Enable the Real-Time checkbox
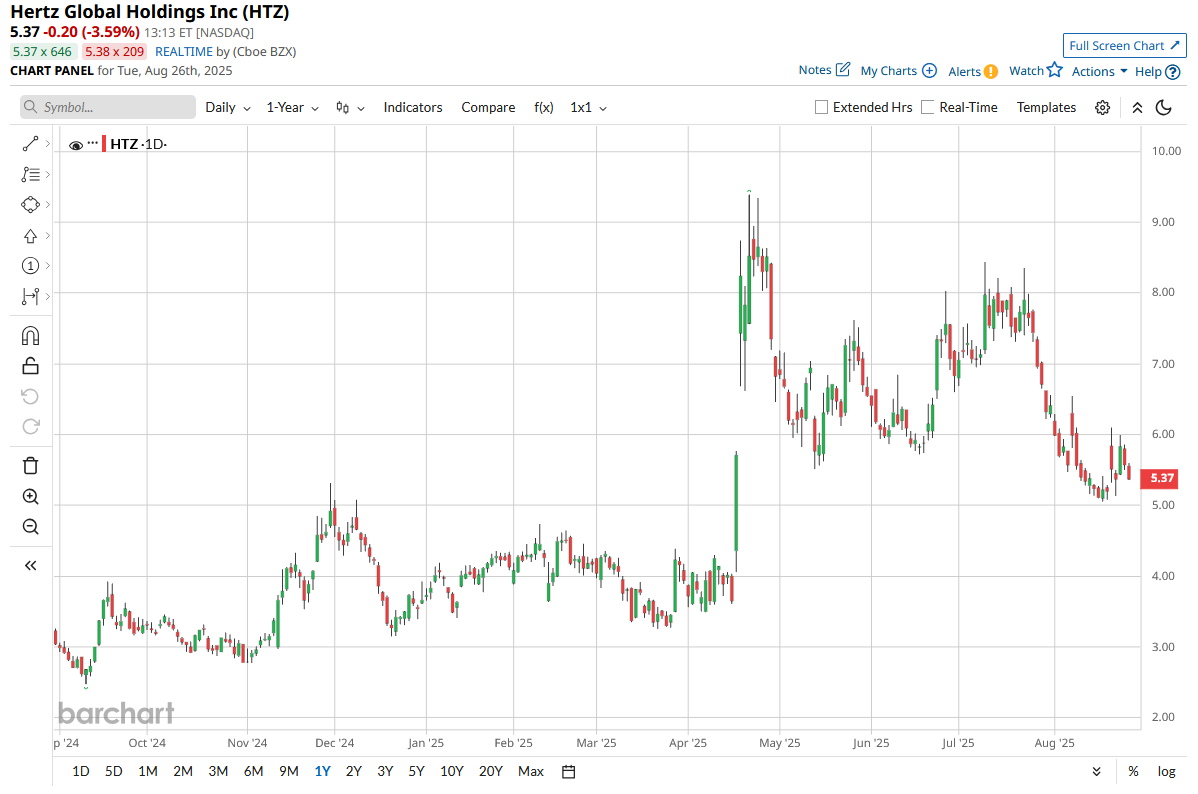Screen dimensions: 1198x794 (928, 108)
